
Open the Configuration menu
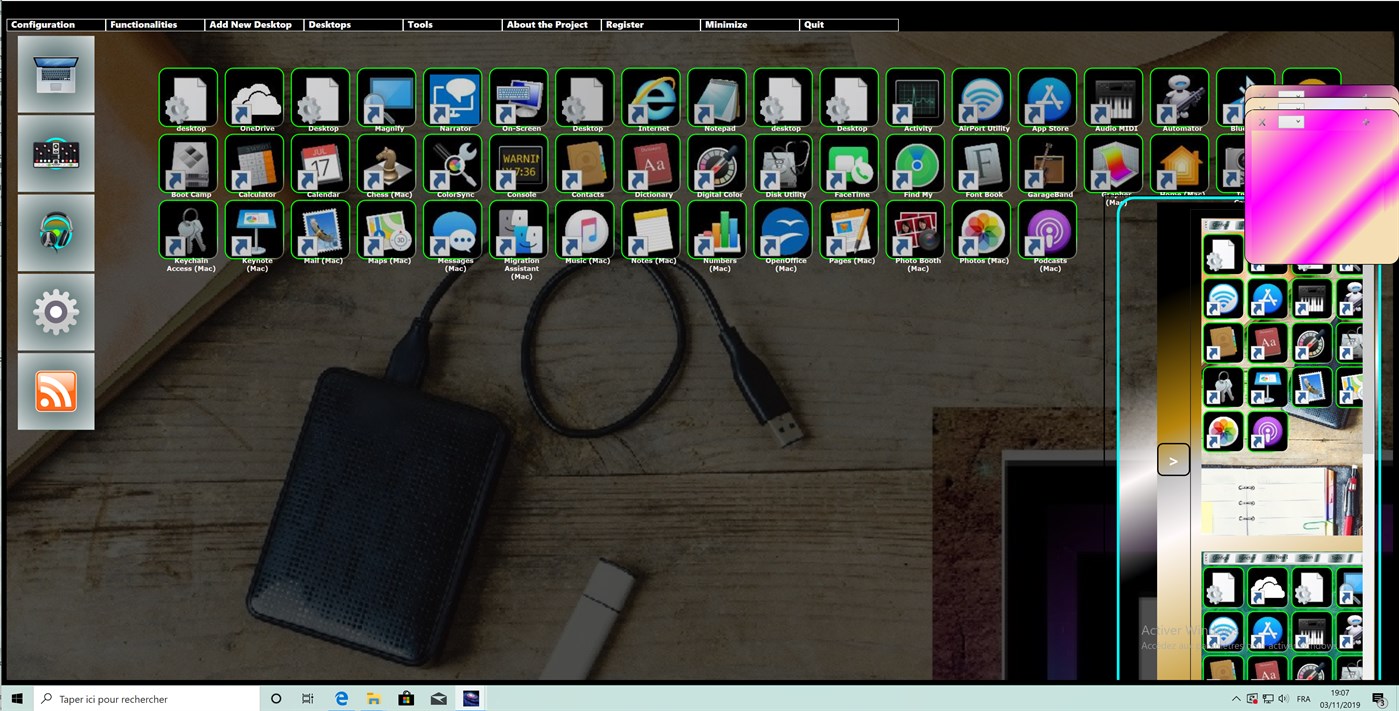(x=56, y=24)
